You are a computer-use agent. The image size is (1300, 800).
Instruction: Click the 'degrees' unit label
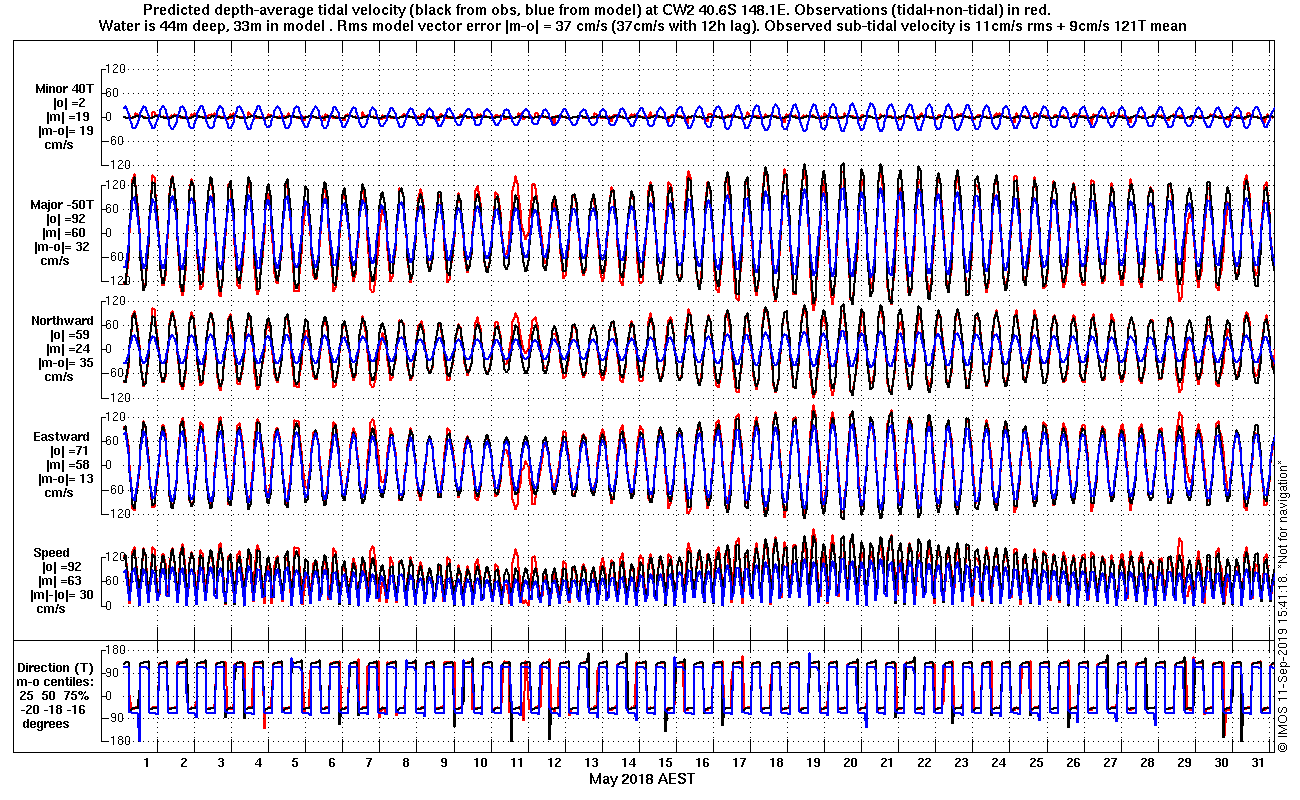(x=47, y=724)
